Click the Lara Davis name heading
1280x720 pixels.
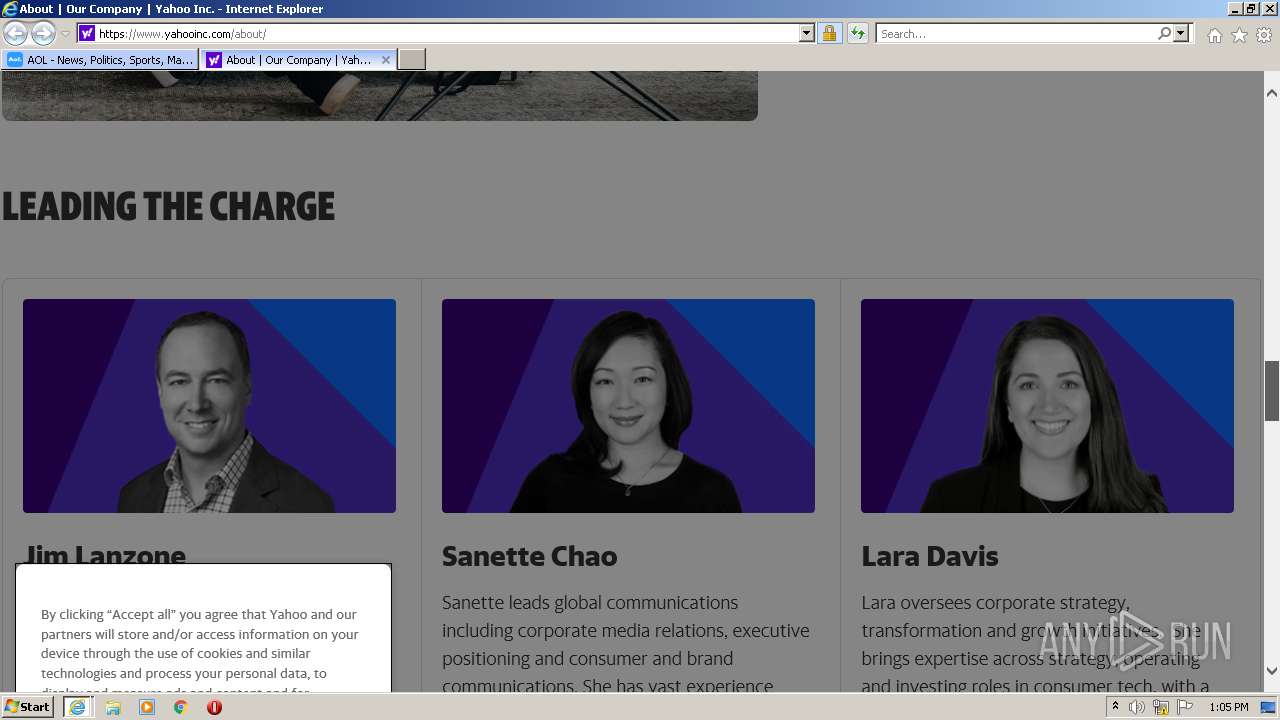pyautogui.click(x=930, y=556)
